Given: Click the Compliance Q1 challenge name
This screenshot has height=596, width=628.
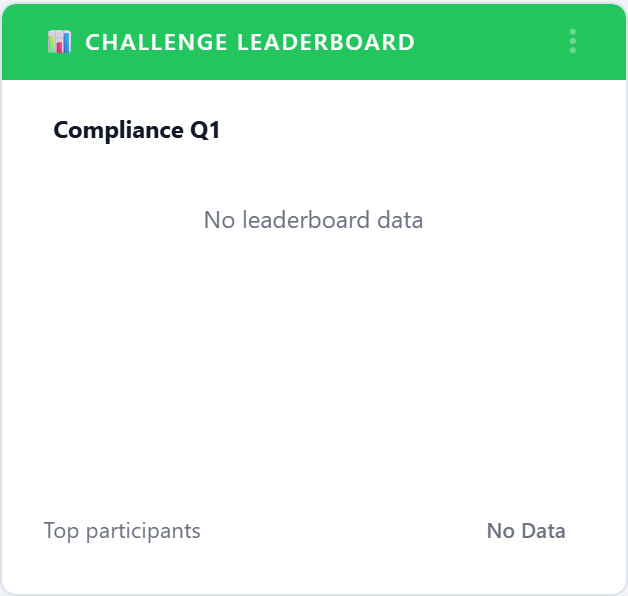Looking at the screenshot, I should point(137,131).
